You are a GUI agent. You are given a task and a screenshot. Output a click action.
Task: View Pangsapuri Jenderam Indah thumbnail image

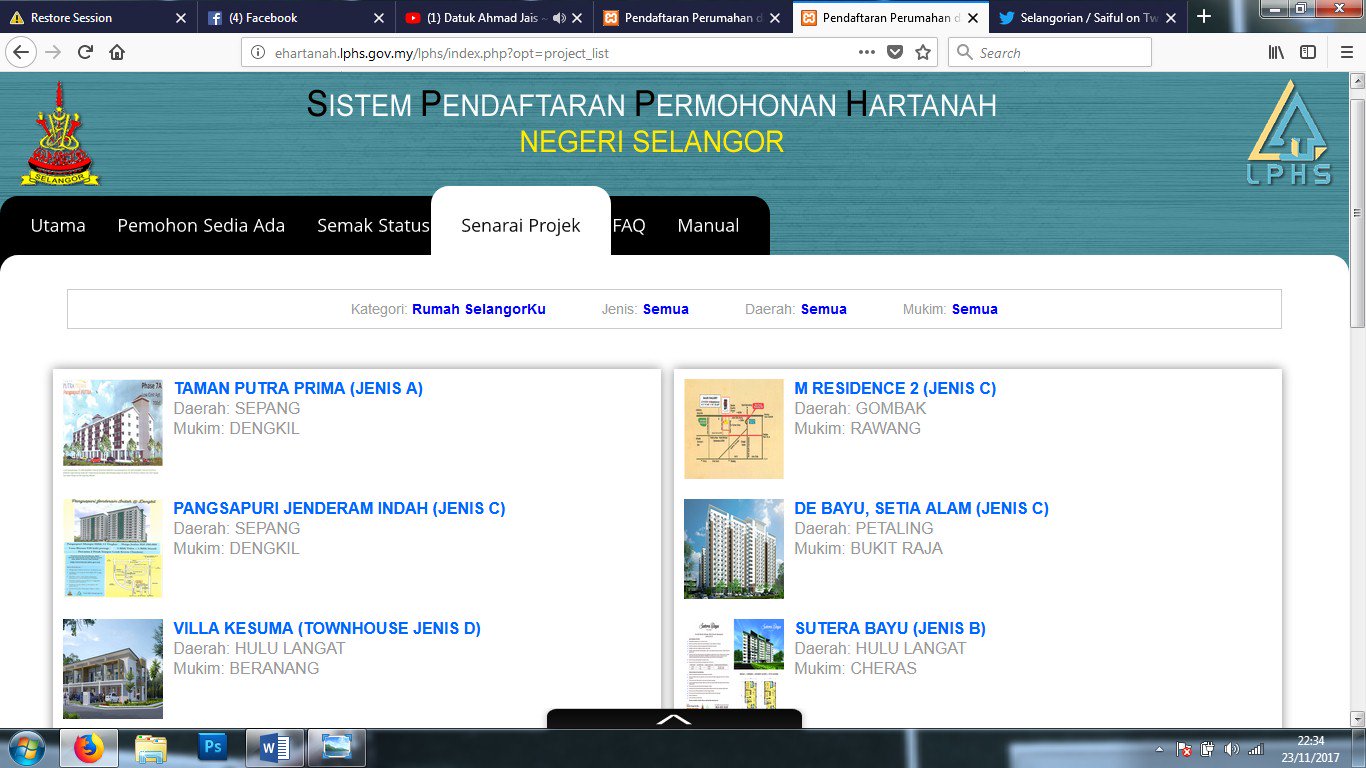click(112, 548)
